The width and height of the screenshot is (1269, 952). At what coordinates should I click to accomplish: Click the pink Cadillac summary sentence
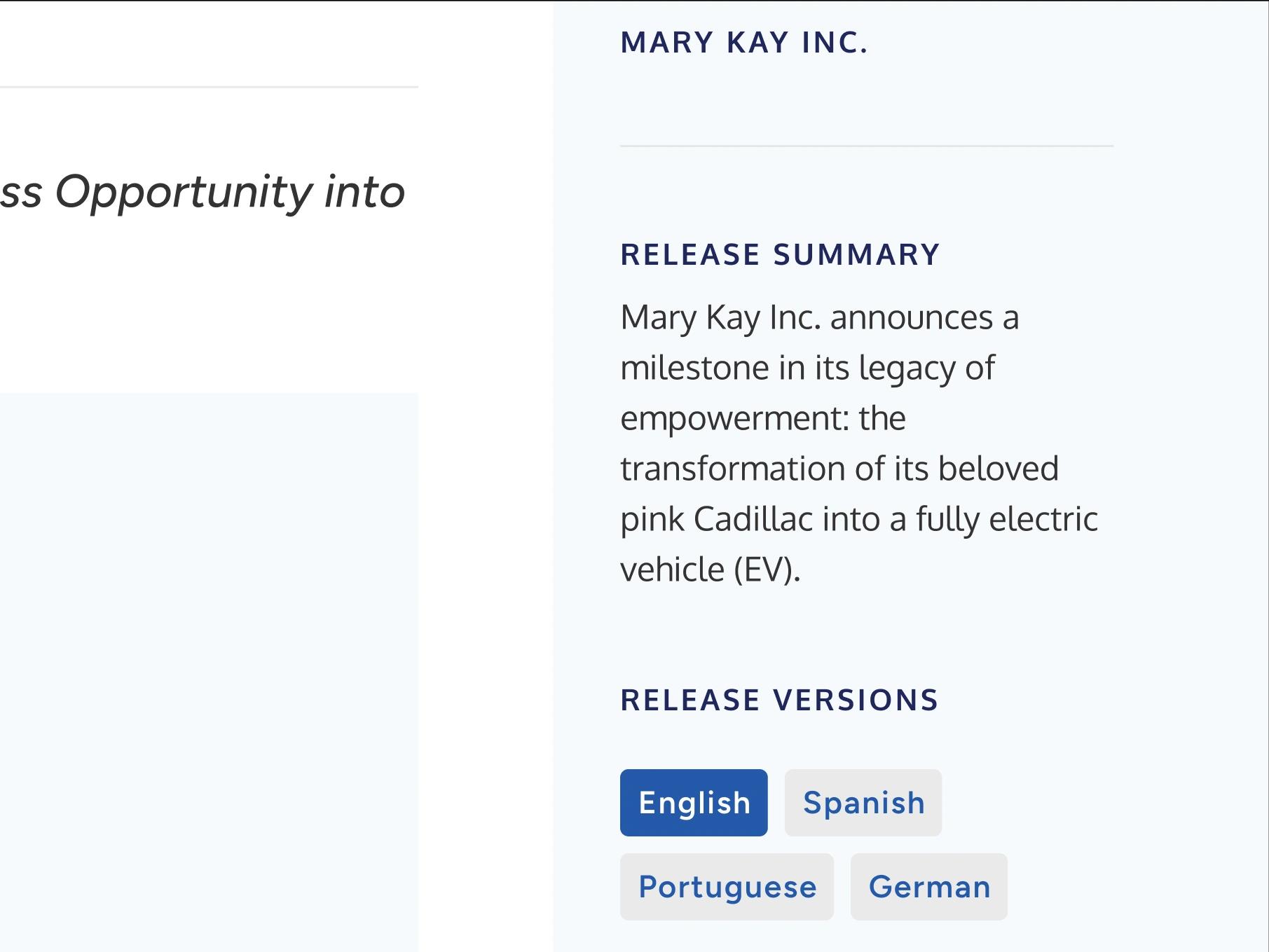858,518
